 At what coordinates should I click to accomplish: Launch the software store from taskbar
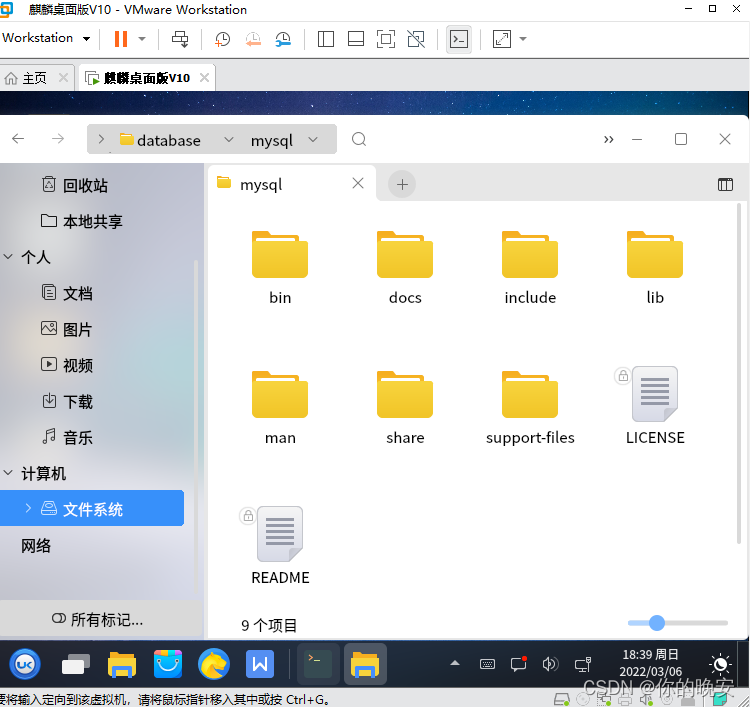coord(168,664)
